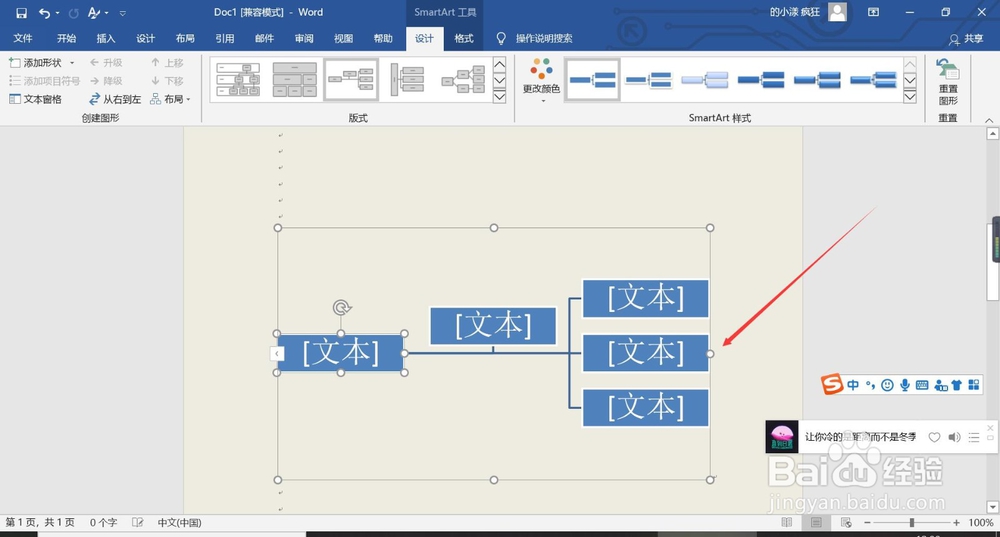
Task: Select the highlighted horizontal hierarchy layout
Action: [x=351, y=80]
